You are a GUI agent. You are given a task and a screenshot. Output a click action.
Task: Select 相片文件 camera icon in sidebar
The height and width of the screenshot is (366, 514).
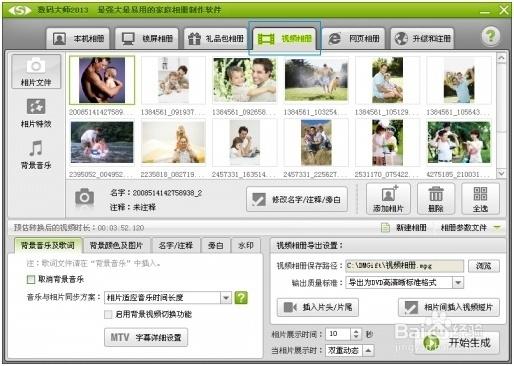coord(36,72)
